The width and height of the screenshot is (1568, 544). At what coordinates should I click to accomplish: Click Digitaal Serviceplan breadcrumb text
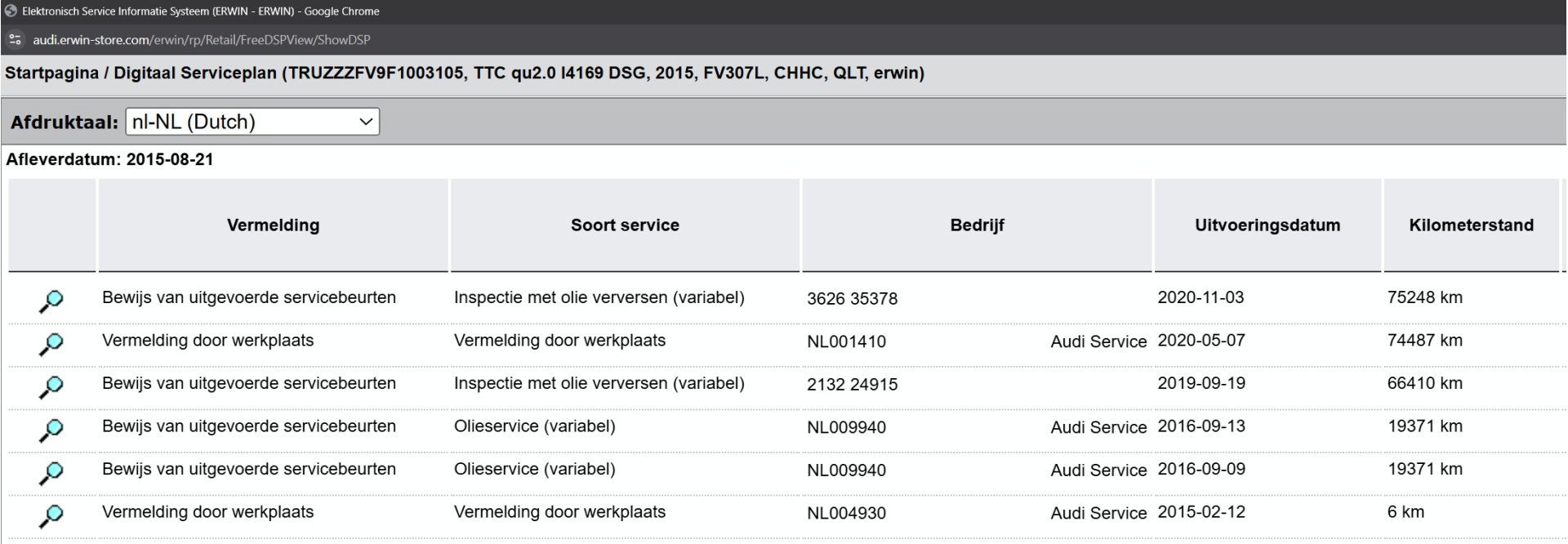195,73
